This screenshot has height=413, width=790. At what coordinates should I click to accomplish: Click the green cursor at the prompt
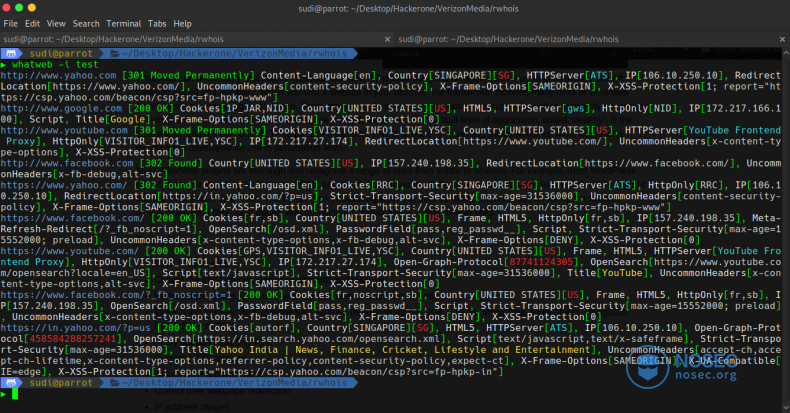15,393
